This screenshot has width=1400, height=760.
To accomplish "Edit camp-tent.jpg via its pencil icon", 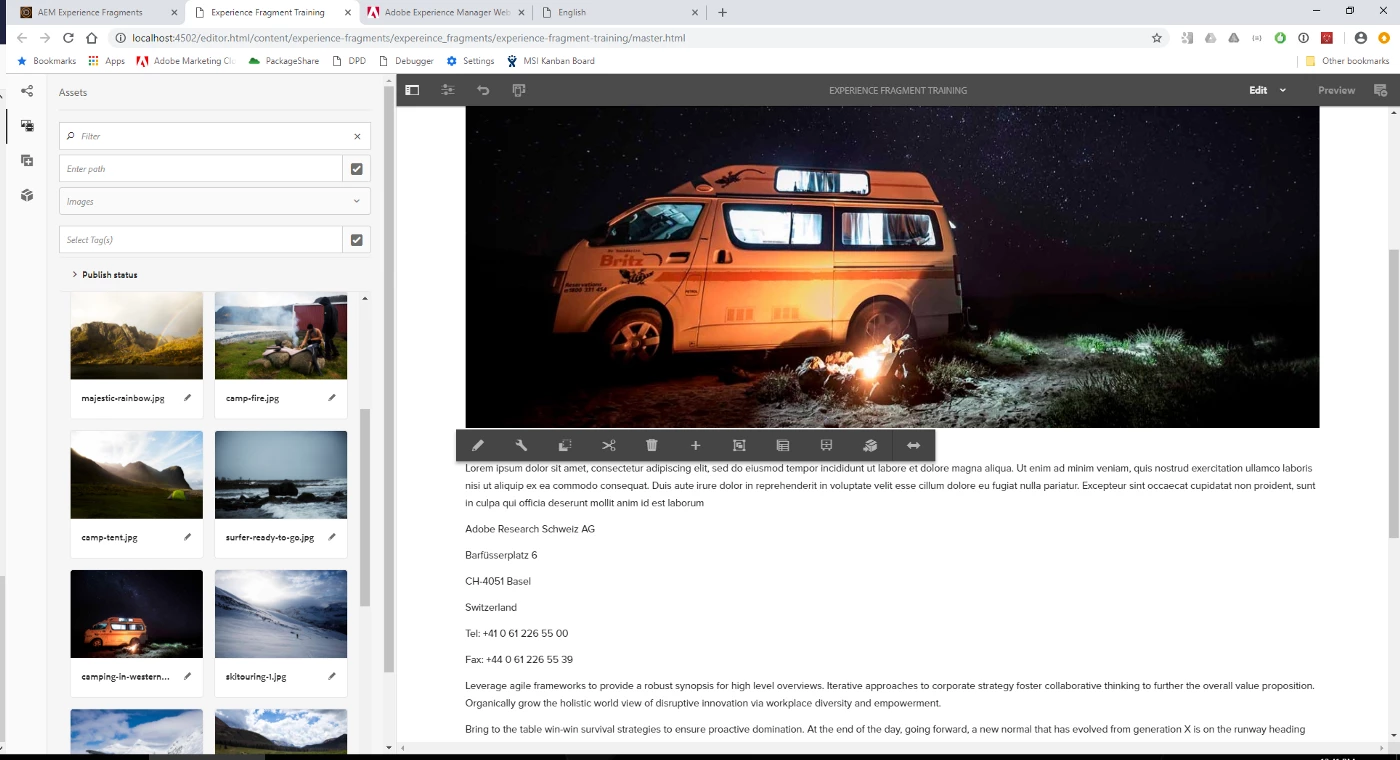I will pos(187,537).
